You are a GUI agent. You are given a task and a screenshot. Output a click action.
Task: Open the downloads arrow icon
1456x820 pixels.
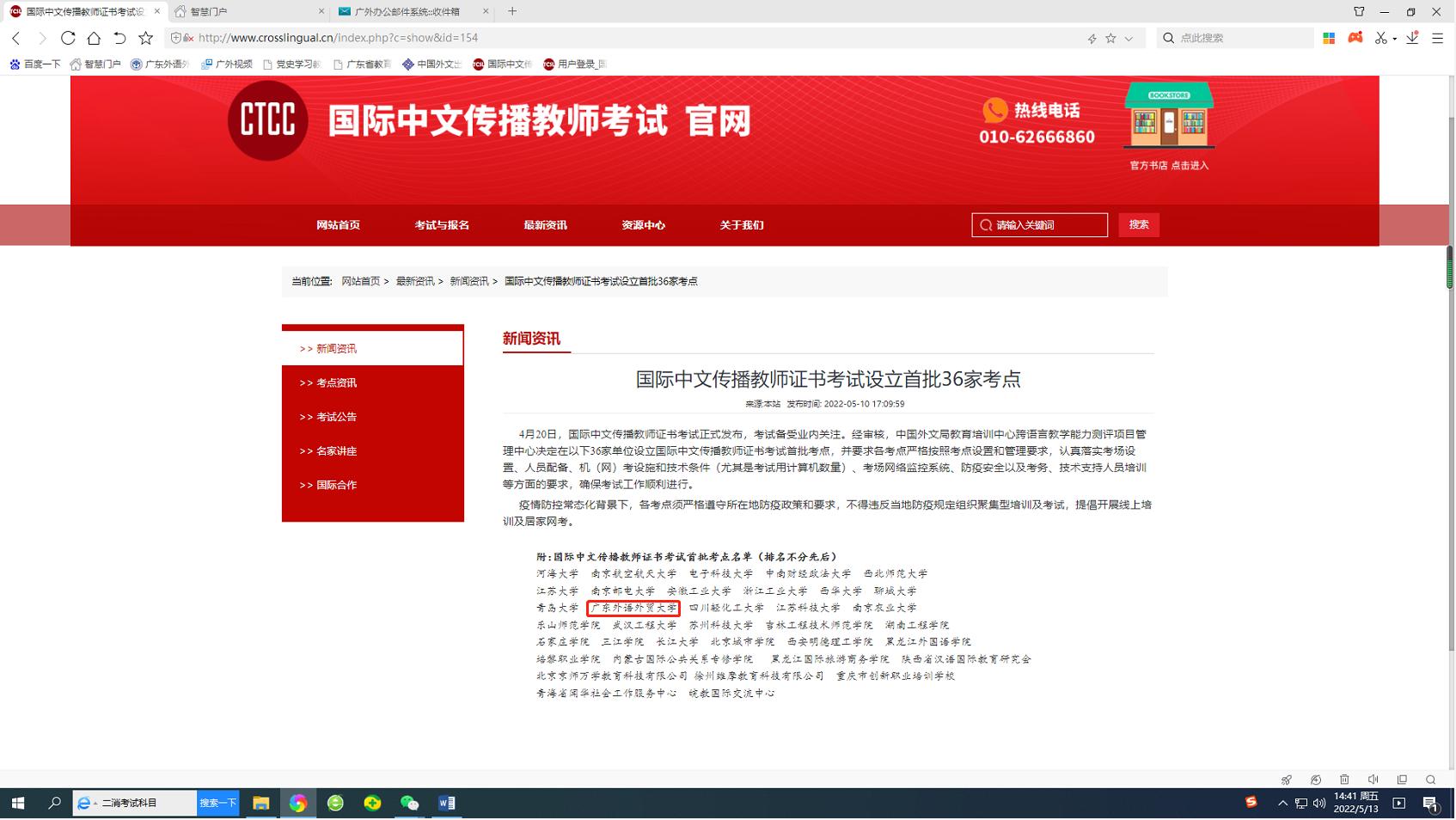(x=1412, y=38)
